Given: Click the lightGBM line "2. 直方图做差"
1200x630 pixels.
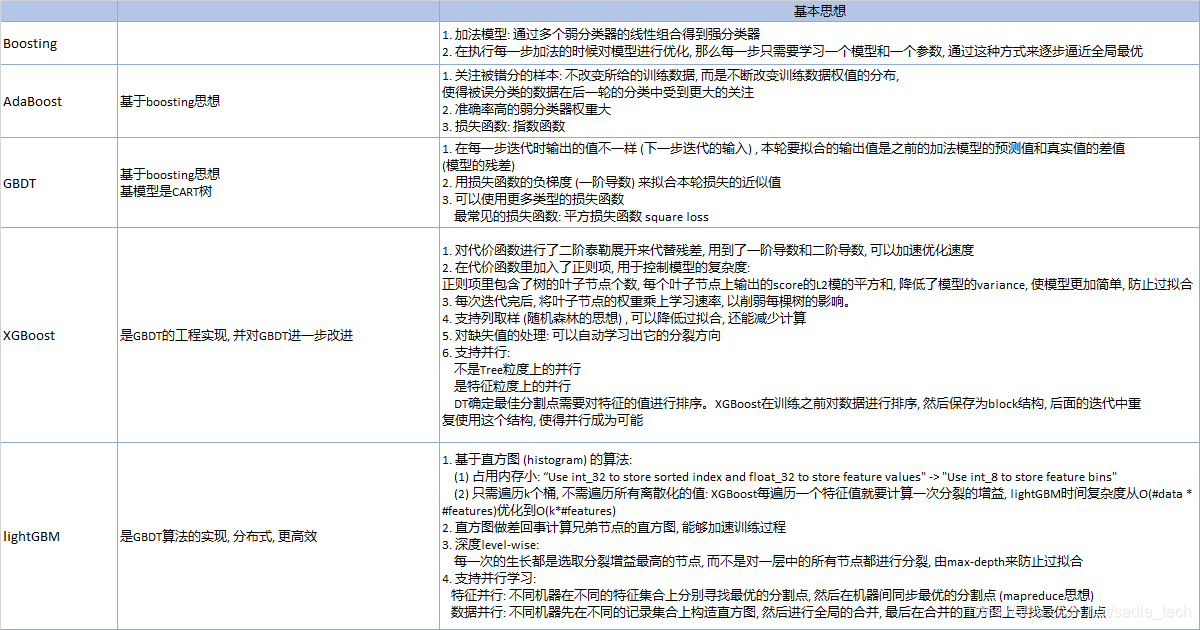Looking at the screenshot, I should tap(614, 527).
